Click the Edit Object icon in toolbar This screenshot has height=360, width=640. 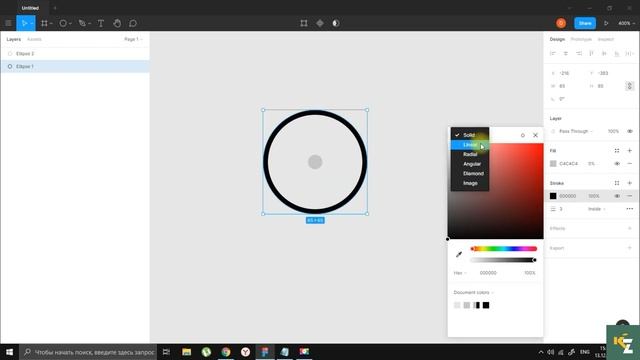[304, 23]
